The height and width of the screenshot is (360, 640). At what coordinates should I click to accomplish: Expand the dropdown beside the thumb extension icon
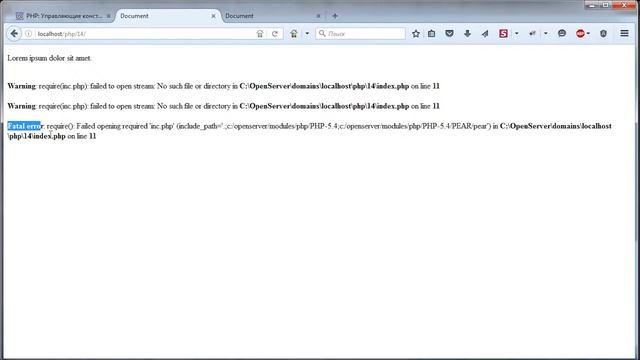(x=545, y=33)
